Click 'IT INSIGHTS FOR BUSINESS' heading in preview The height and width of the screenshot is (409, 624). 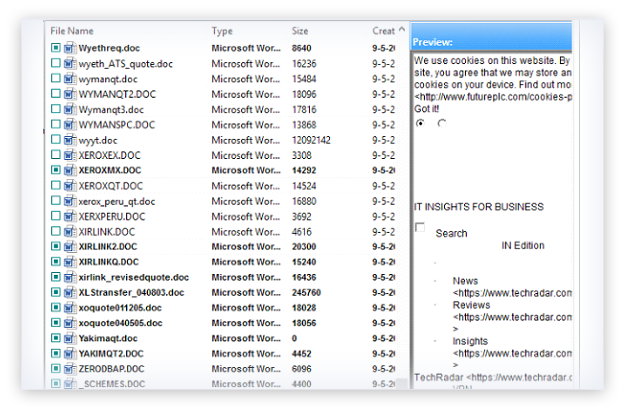(479, 207)
